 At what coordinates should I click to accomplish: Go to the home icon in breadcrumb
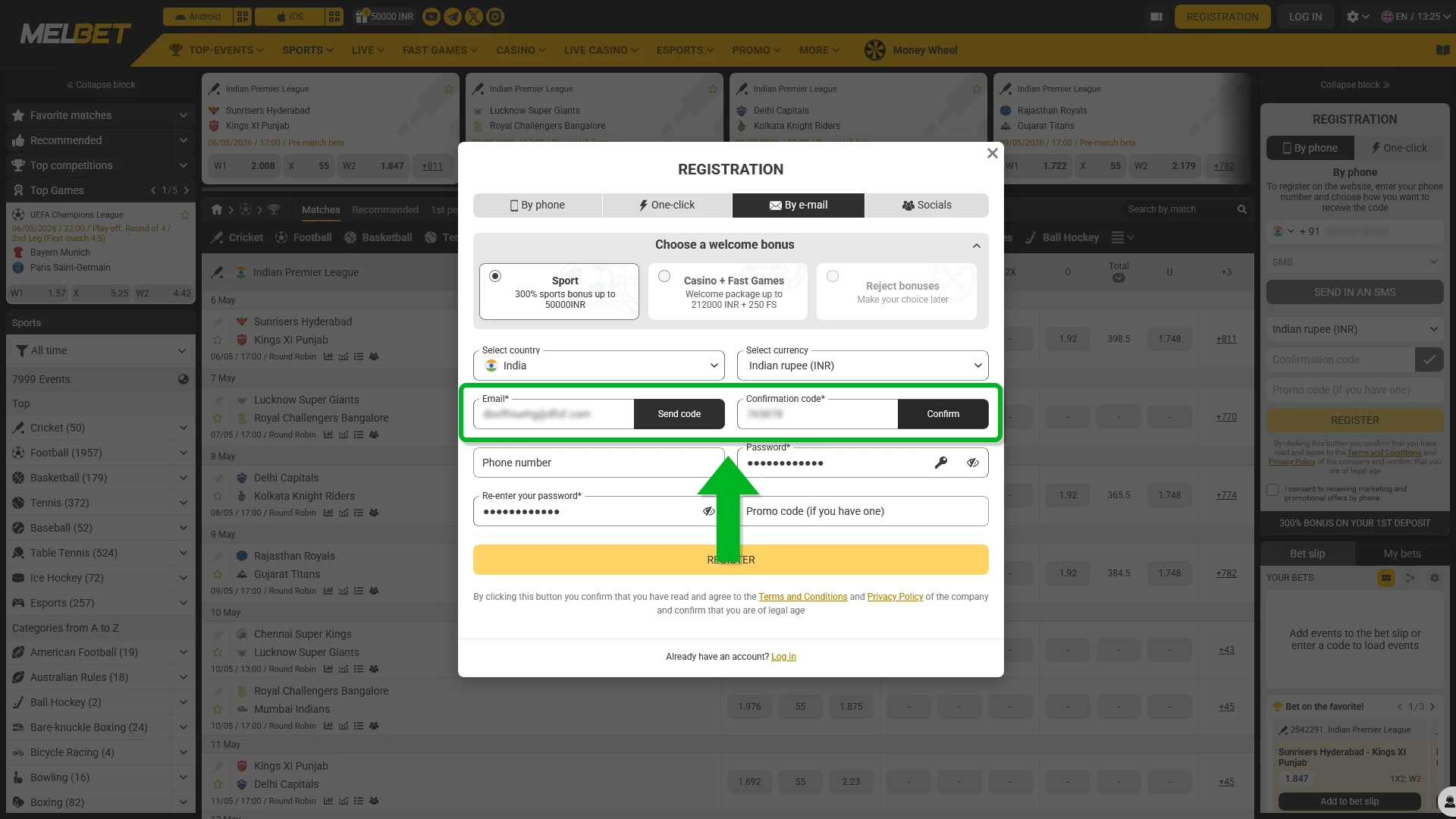coord(217,209)
